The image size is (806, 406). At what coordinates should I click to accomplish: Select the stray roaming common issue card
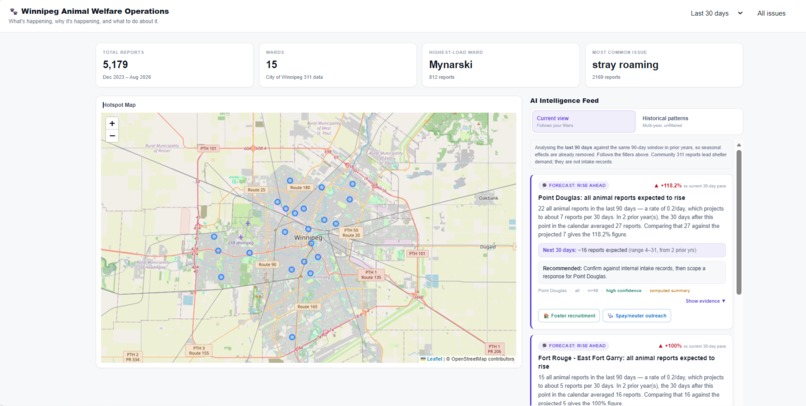click(664, 65)
